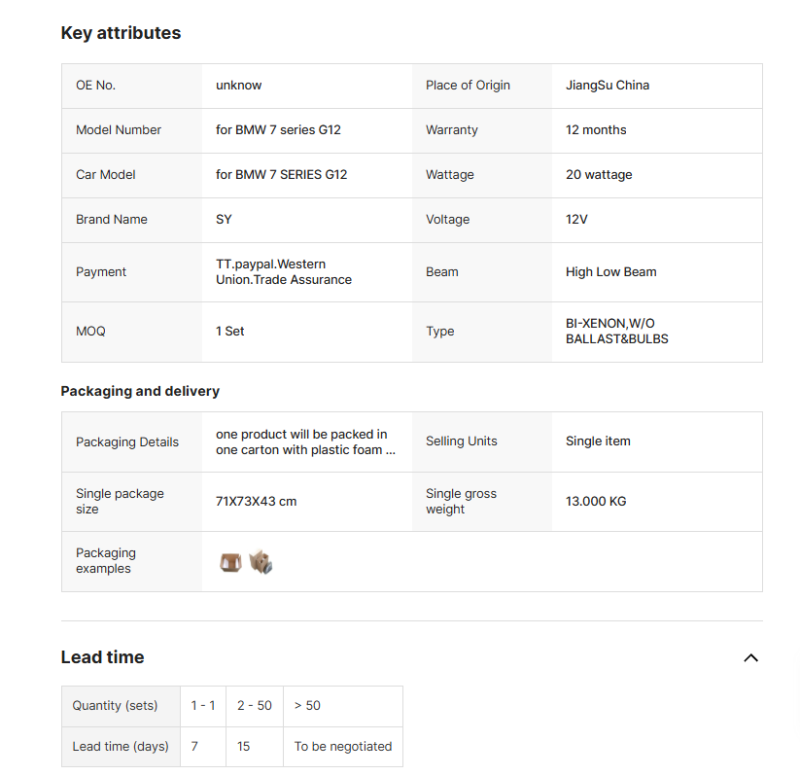Click the truncated Packaging Details text
The image size is (800, 776).
point(306,442)
